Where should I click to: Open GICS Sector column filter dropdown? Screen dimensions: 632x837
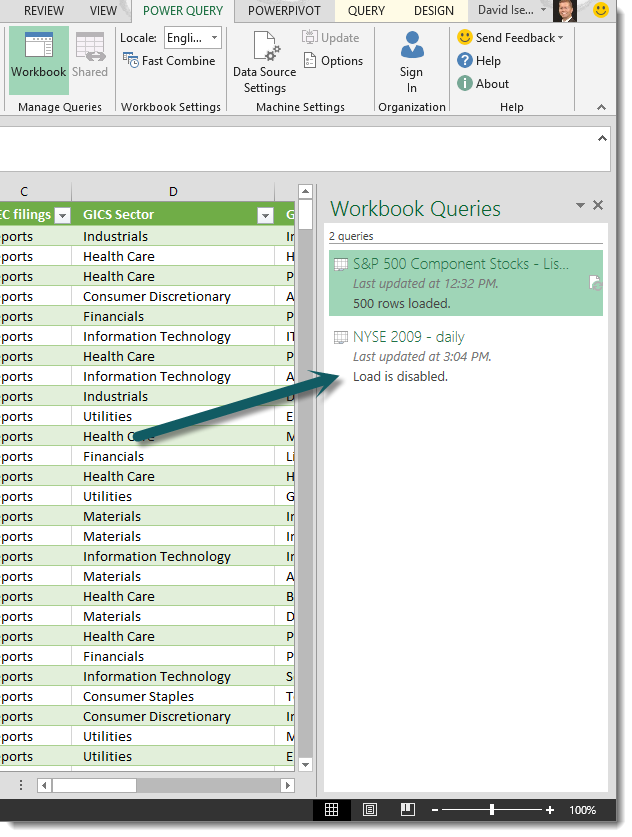click(265, 215)
